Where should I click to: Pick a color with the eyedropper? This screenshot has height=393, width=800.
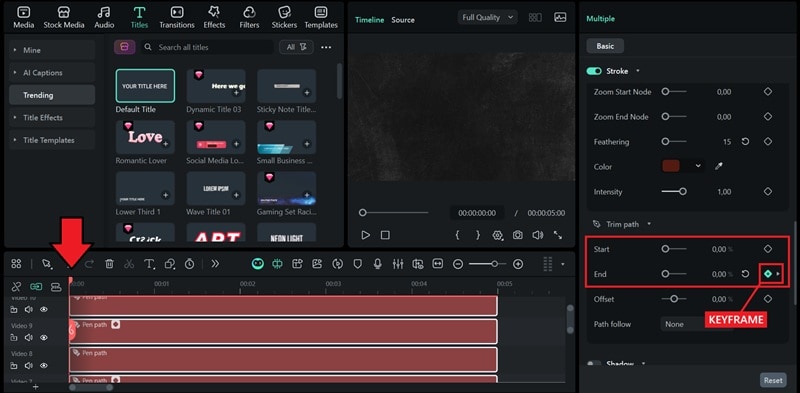tap(719, 166)
